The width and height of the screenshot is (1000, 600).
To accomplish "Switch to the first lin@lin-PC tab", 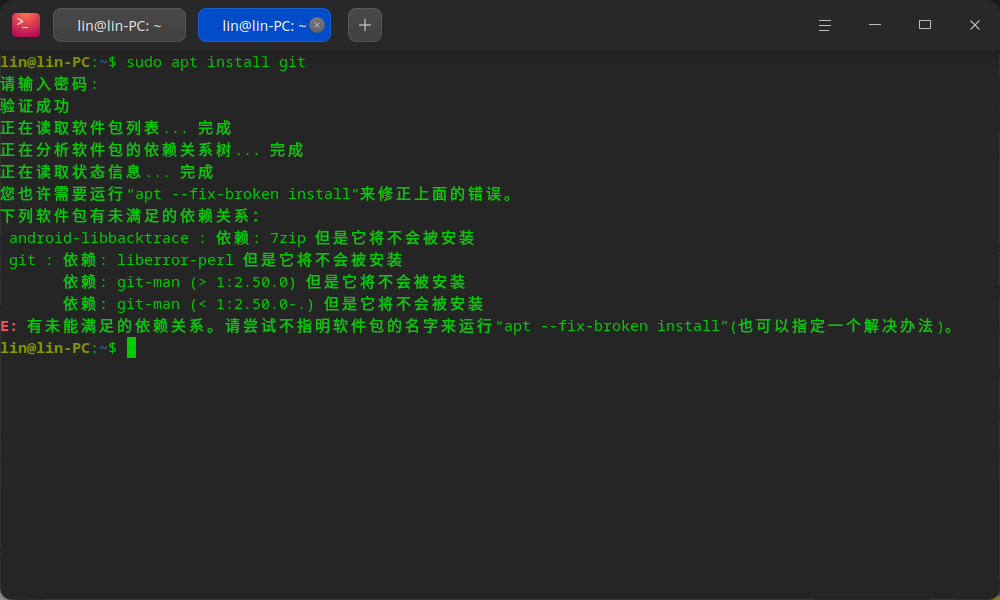I will tap(119, 25).
